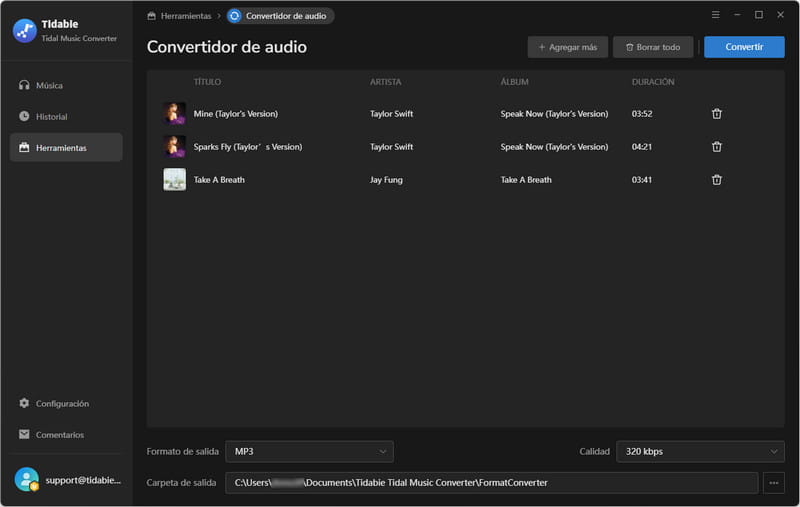Click artist Taylor Swift in the Mine row
This screenshot has height=507, width=800.
coord(391,114)
